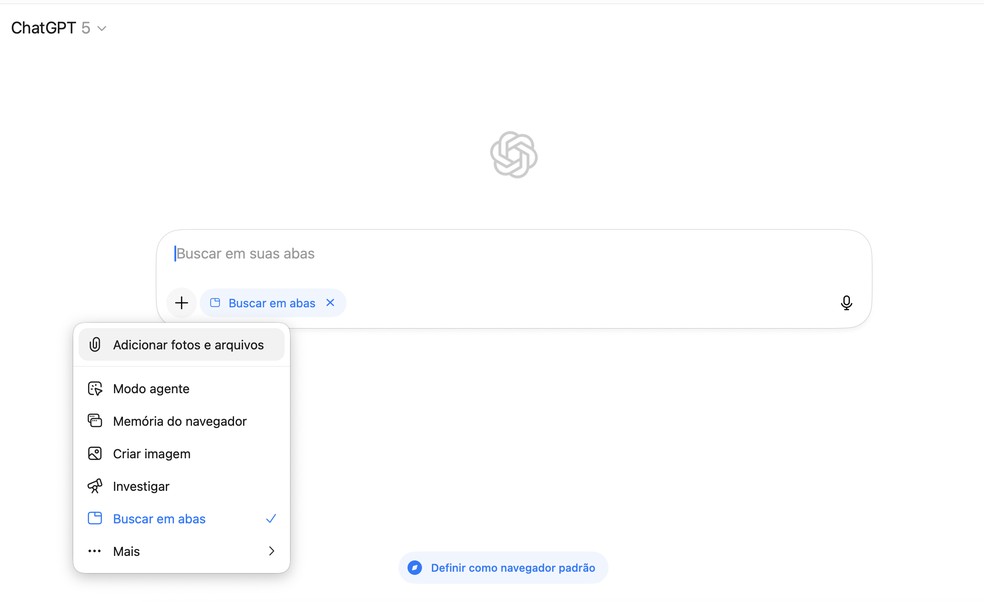Click the plus attachment button

tap(181, 303)
